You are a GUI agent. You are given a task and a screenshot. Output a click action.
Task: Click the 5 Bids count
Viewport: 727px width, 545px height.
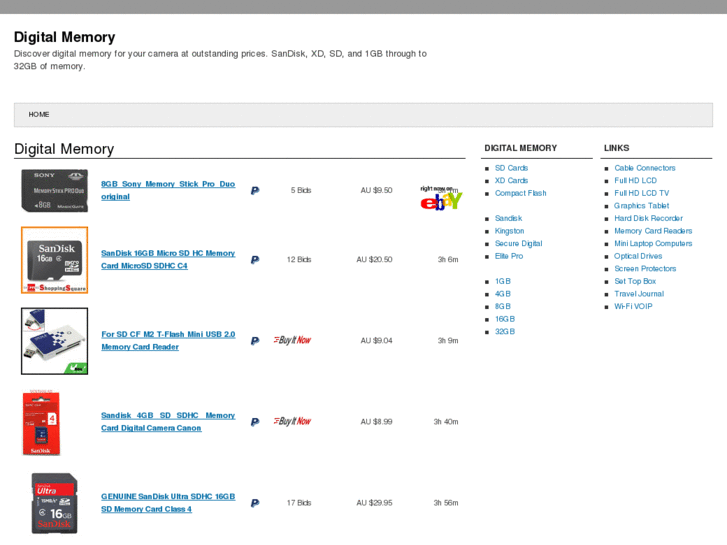[x=301, y=190]
